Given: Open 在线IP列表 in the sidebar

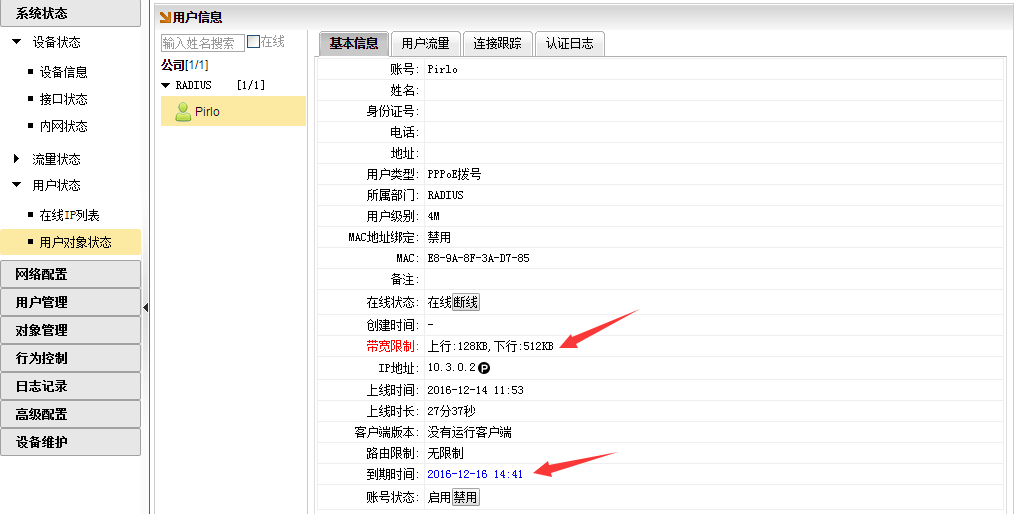Looking at the screenshot, I should point(69,215).
